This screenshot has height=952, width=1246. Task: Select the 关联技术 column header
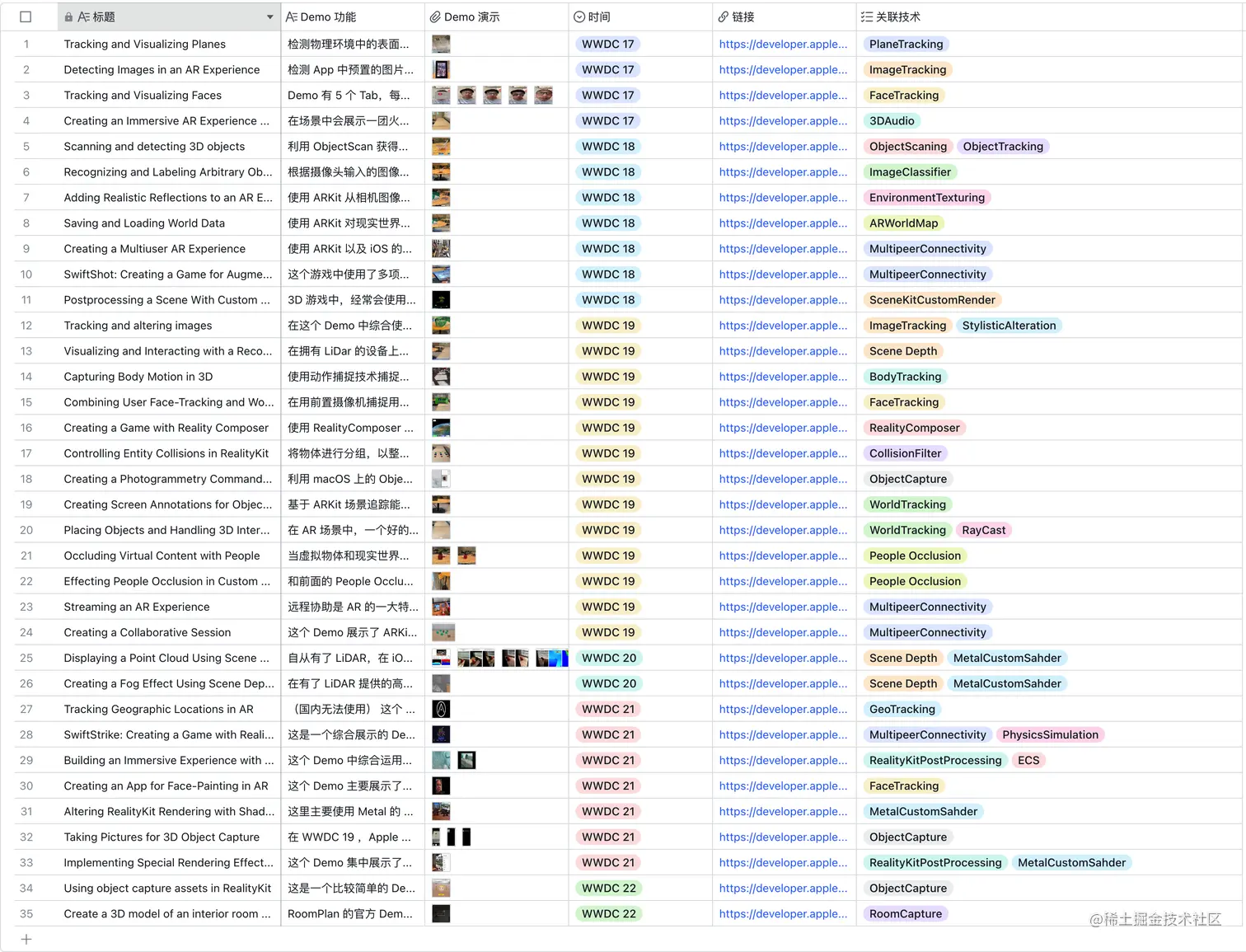1050,16
